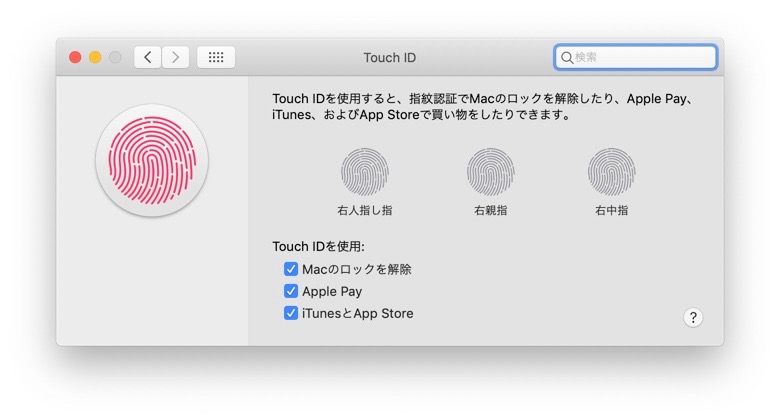The image size is (780, 420).
Task: Click the 右中指 label text
Action: [611, 210]
